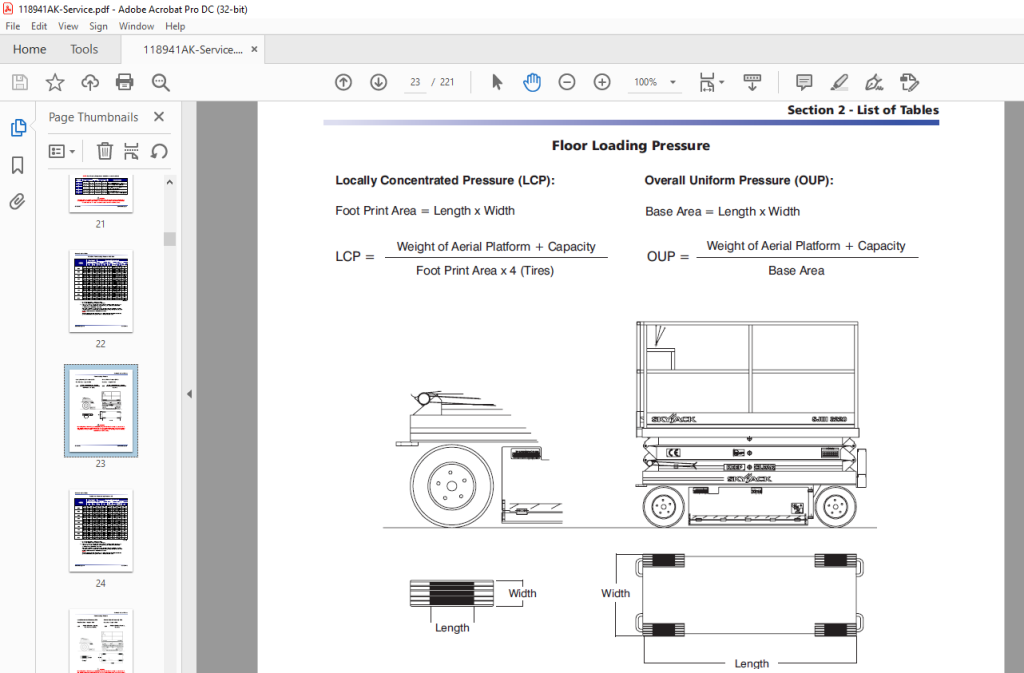The width and height of the screenshot is (1024, 673).
Task: Close the Page Thumbnails panel
Action: [159, 117]
